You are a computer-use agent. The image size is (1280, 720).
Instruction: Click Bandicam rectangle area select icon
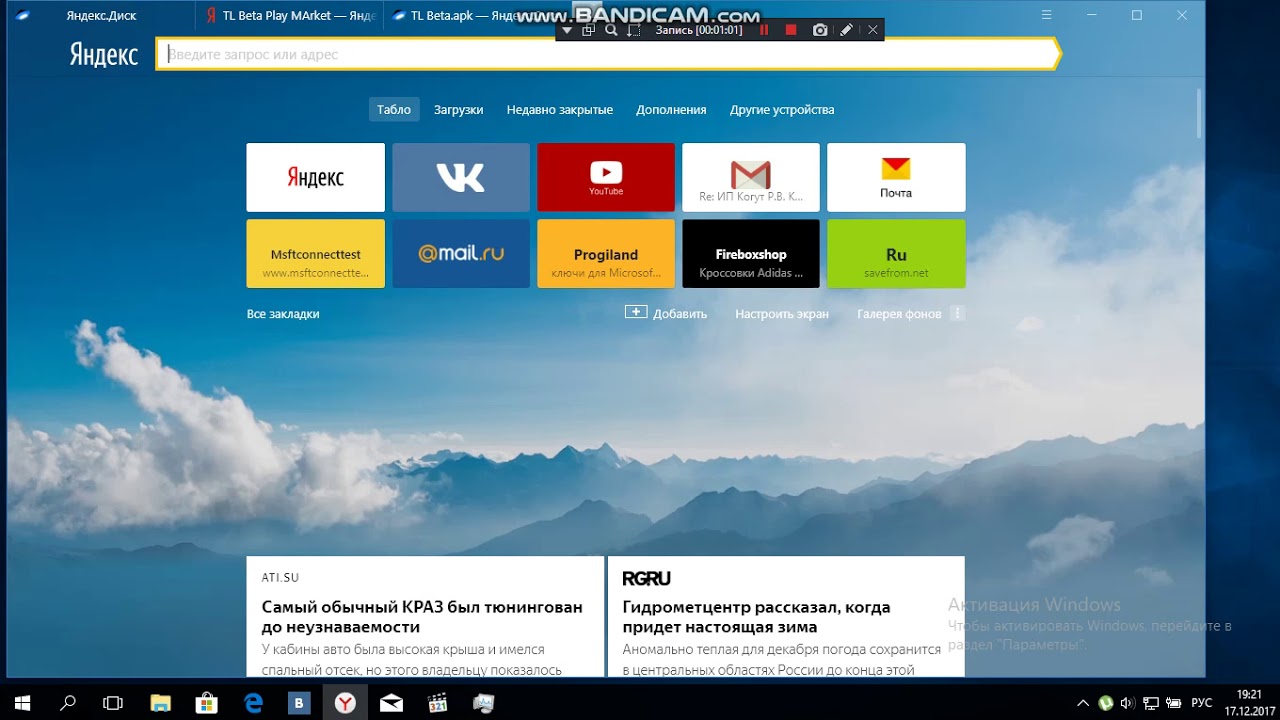click(633, 30)
